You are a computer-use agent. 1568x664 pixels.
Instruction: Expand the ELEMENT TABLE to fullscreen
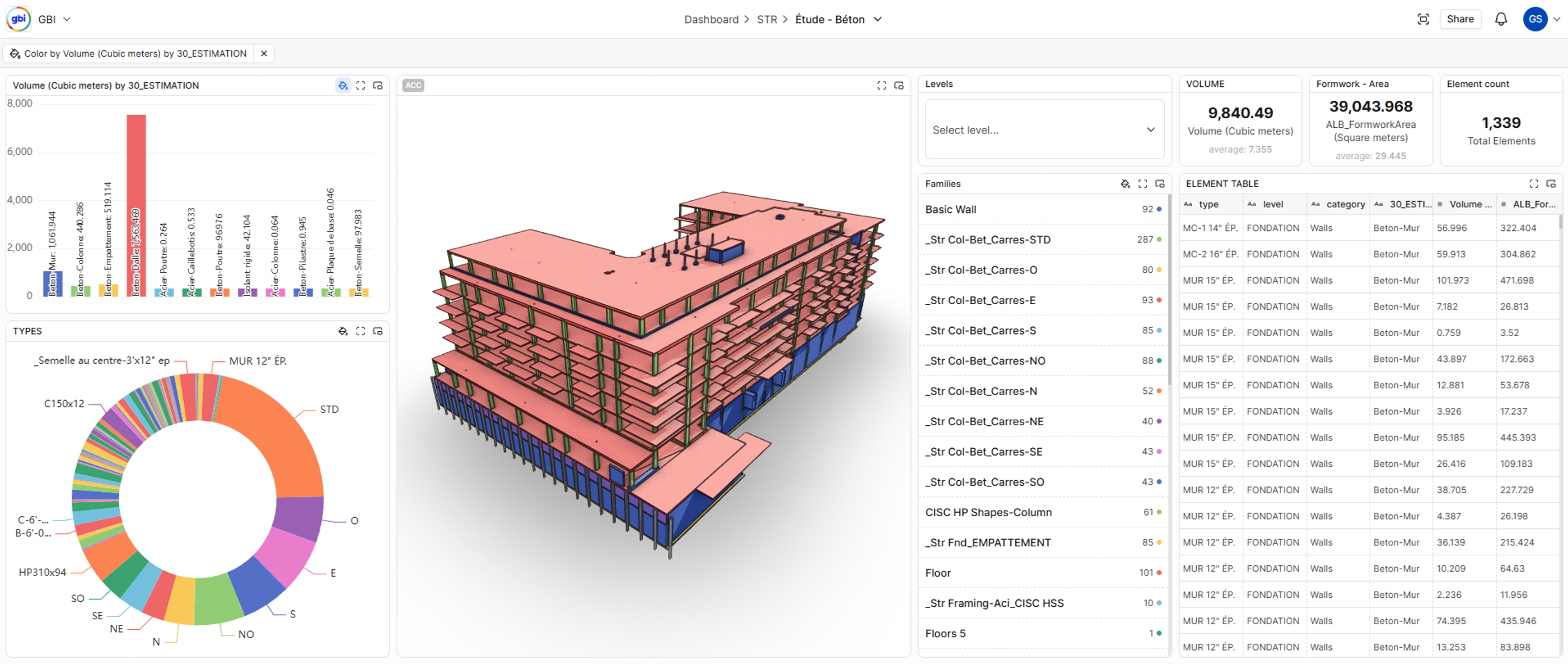tap(1533, 183)
